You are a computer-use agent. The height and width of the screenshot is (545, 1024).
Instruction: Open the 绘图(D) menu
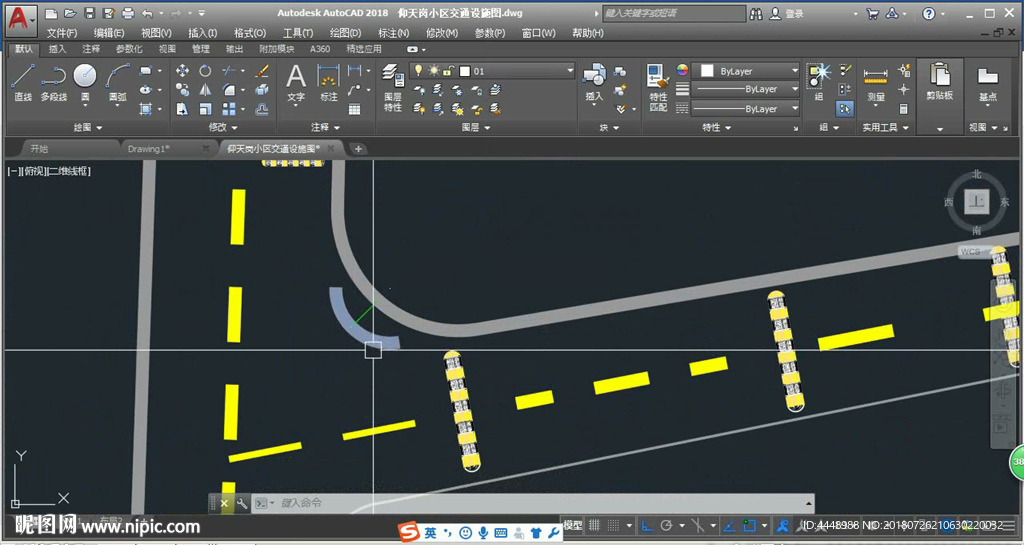click(x=345, y=33)
